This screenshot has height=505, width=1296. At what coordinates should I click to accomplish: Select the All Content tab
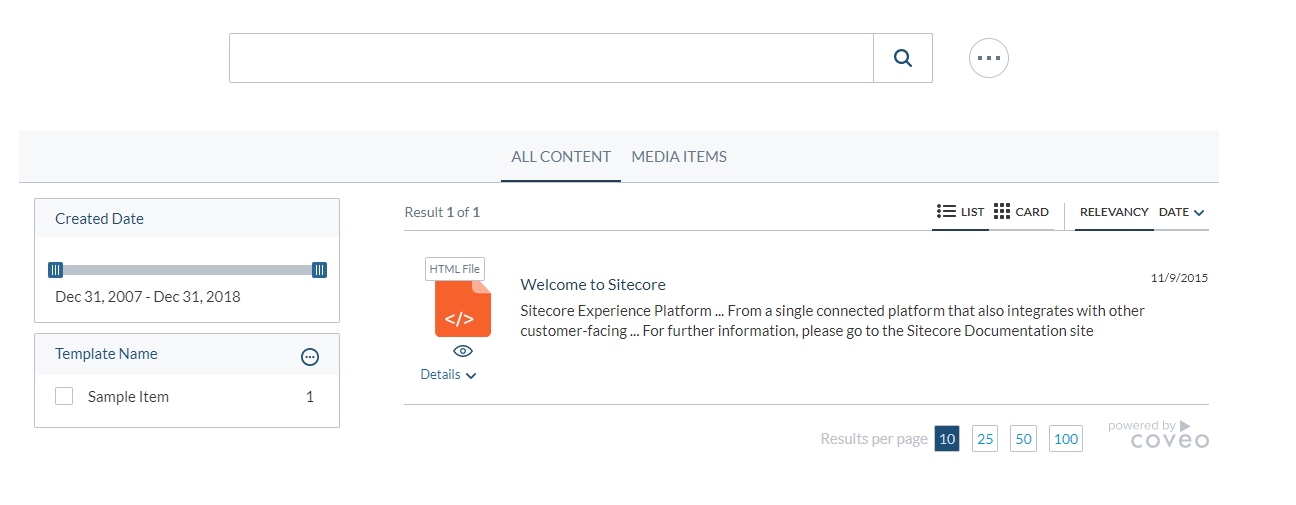[560, 157]
